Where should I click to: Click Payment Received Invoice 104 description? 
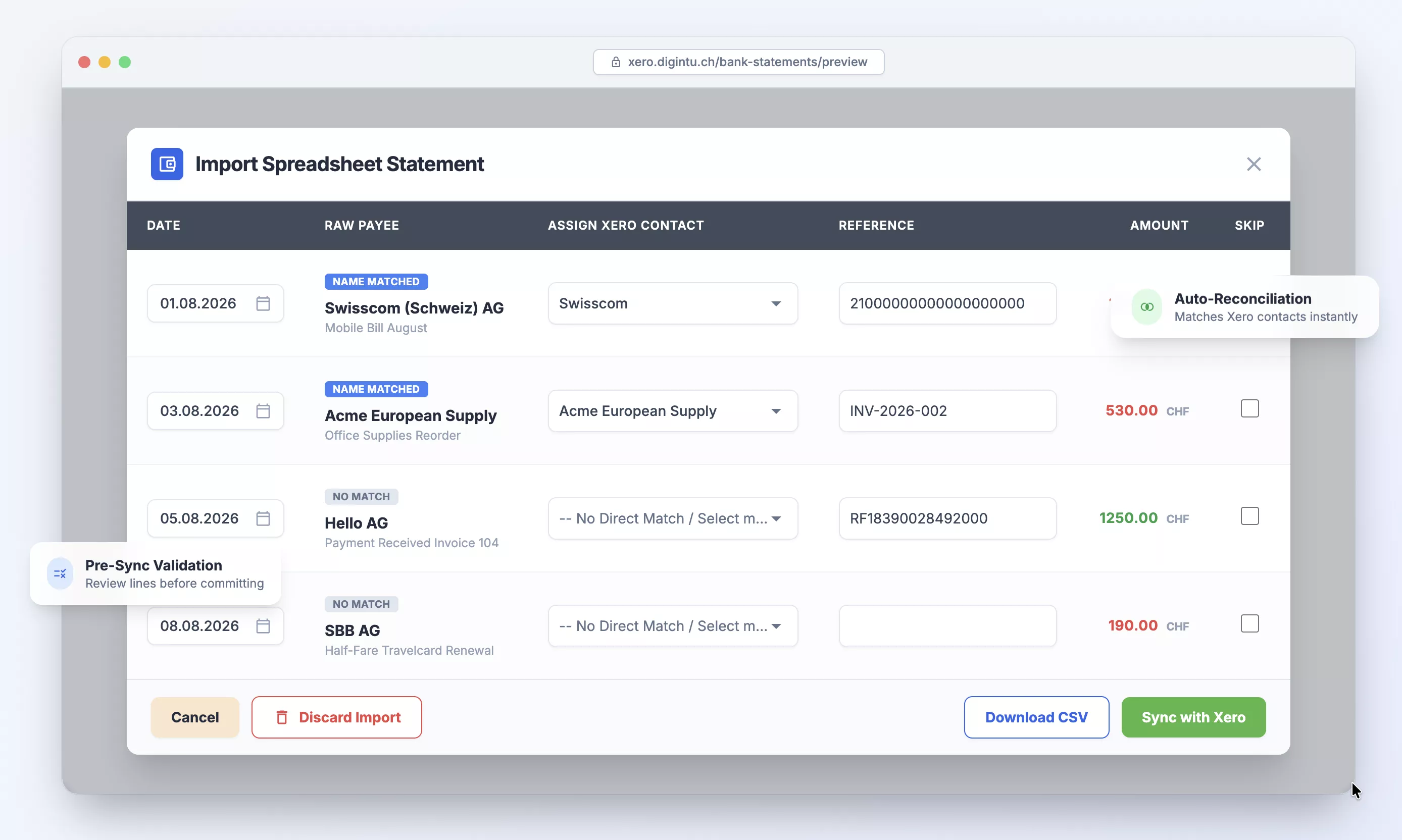click(412, 543)
